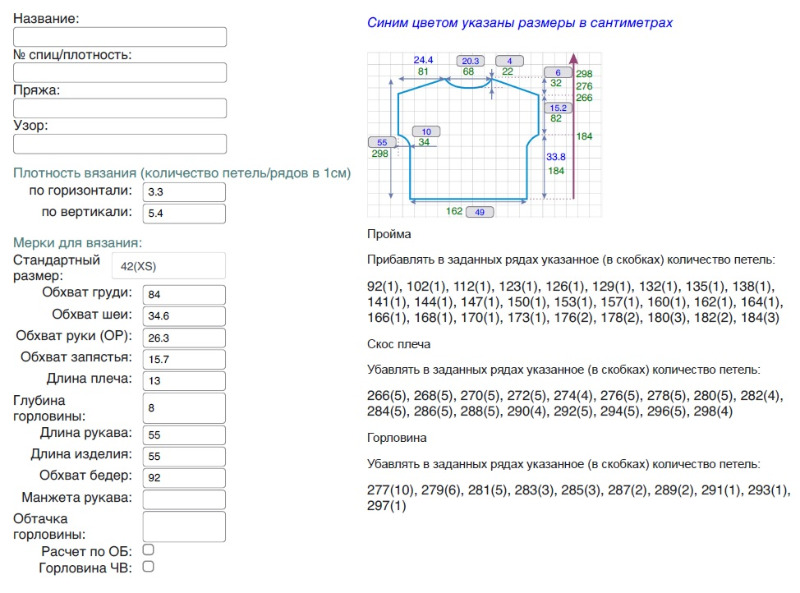The width and height of the screenshot is (800, 593).
Task: Click the bottom width 49 box in diagram
Action: point(481,212)
